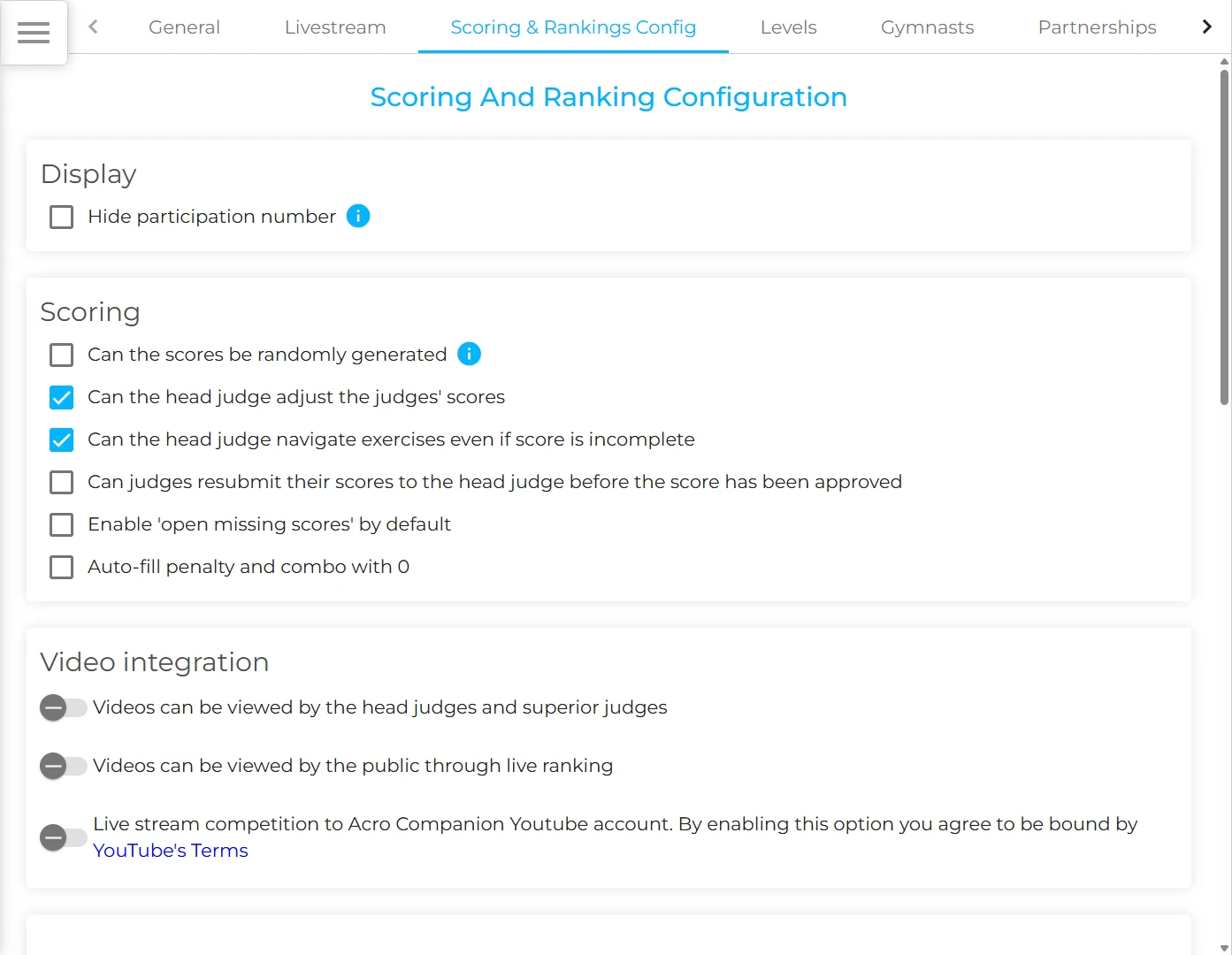The width and height of the screenshot is (1232, 955).
Task: Toggle live stream to Acro Companion Youtube
Action: coord(64,837)
